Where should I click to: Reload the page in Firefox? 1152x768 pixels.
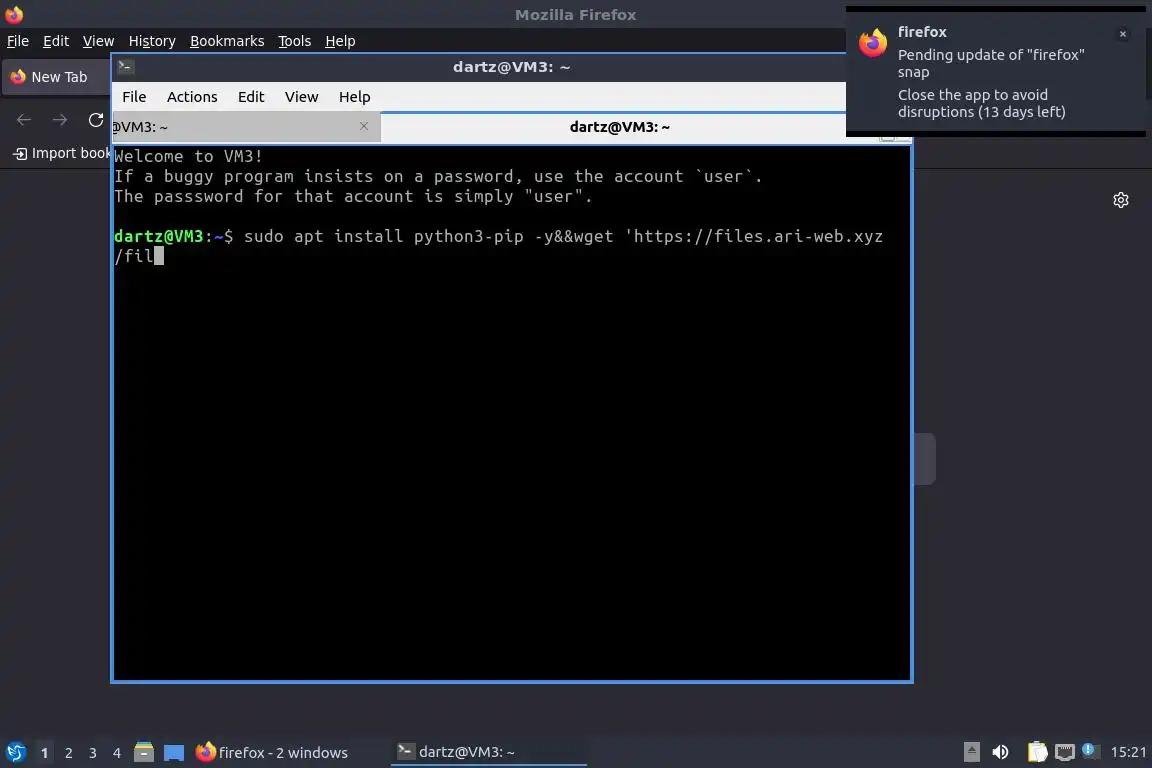(96, 120)
